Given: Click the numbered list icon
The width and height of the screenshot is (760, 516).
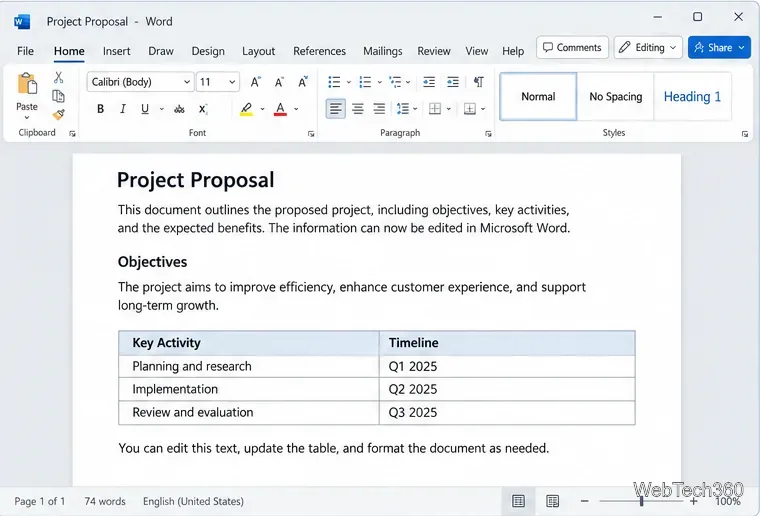Looking at the screenshot, I should pyautogui.click(x=365, y=82).
